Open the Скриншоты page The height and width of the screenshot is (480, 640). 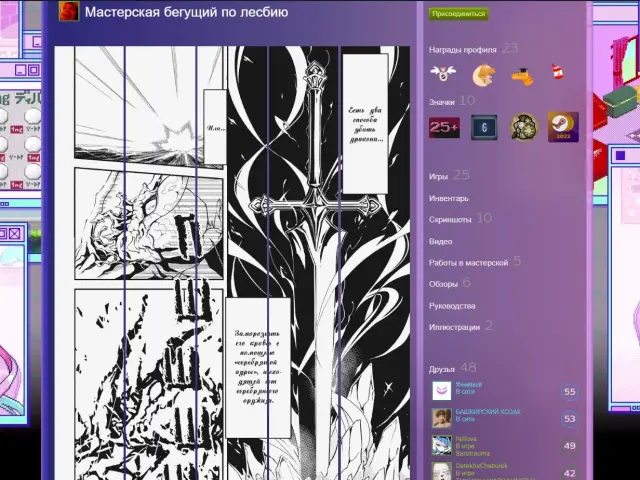tap(450, 219)
